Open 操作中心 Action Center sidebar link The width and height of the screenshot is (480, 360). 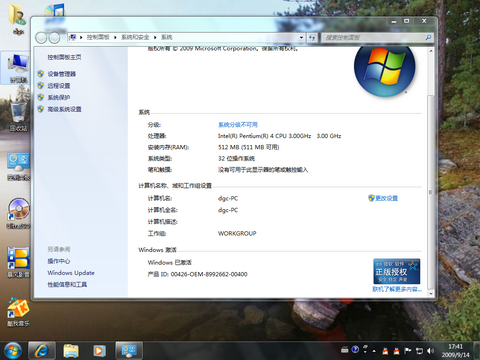click(59, 261)
